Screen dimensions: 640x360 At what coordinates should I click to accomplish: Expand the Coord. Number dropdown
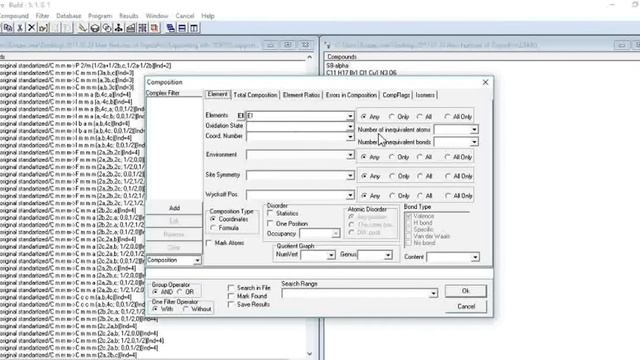(x=350, y=137)
